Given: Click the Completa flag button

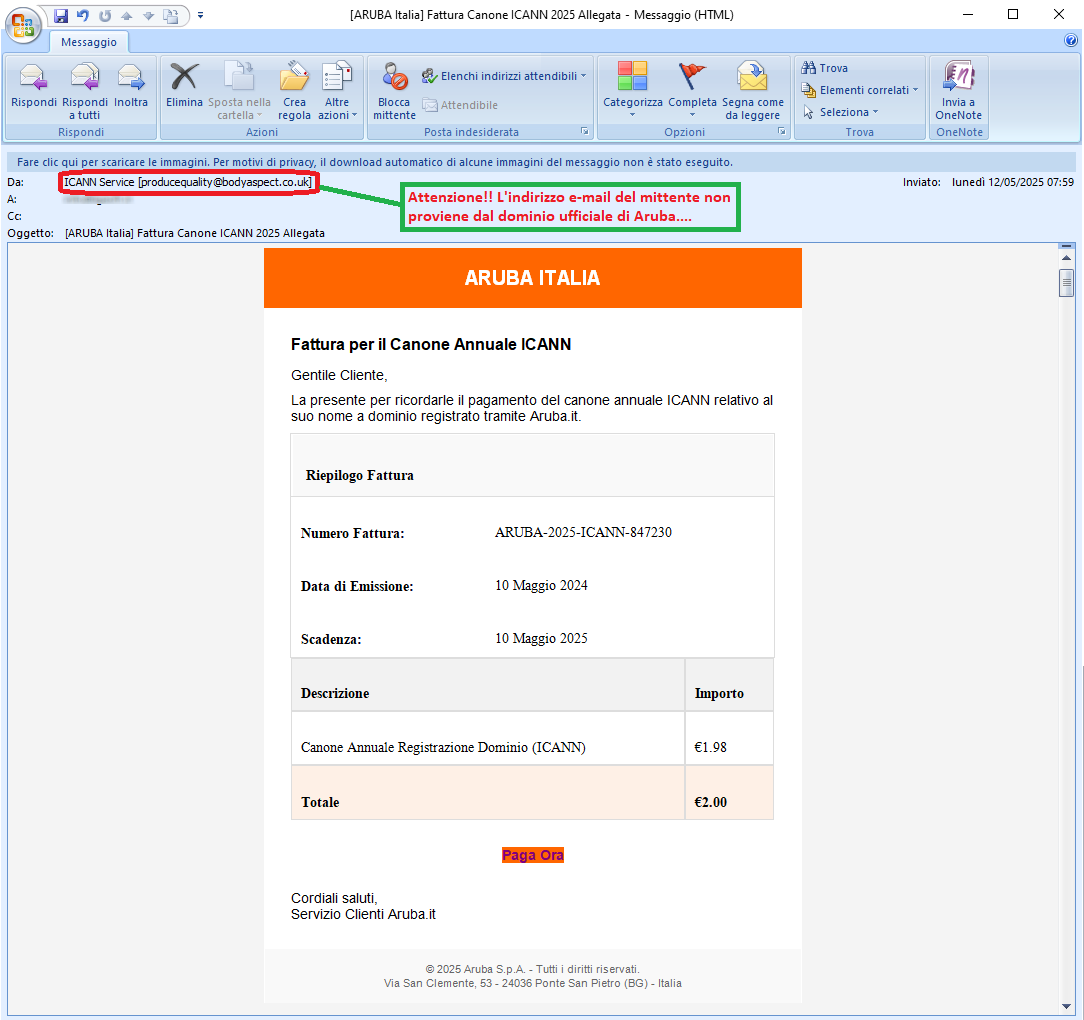Looking at the screenshot, I should [x=692, y=89].
